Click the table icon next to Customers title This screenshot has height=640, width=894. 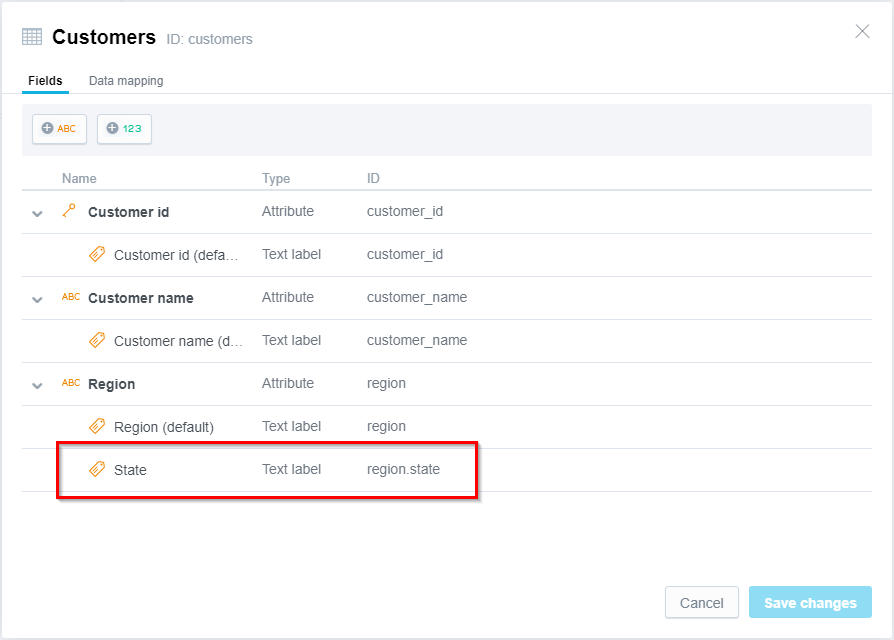pyautogui.click(x=30, y=36)
